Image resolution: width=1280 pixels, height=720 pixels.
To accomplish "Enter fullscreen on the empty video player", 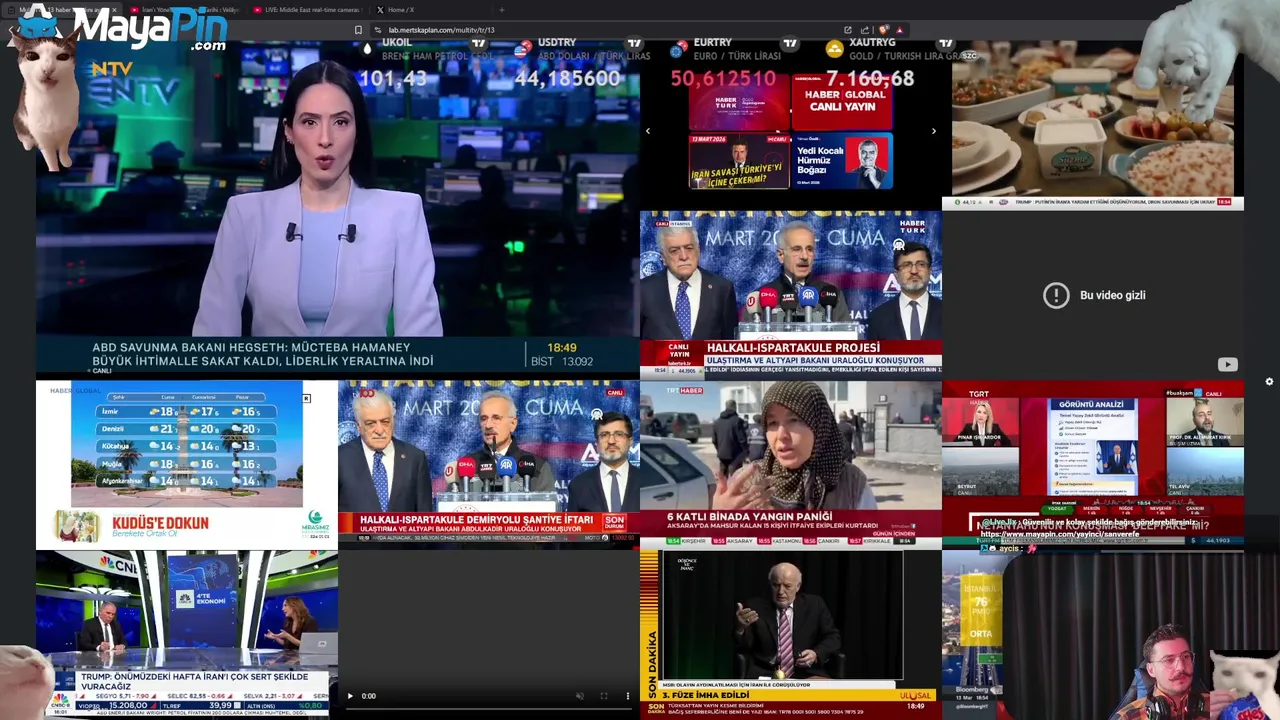I will click(603, 696).
